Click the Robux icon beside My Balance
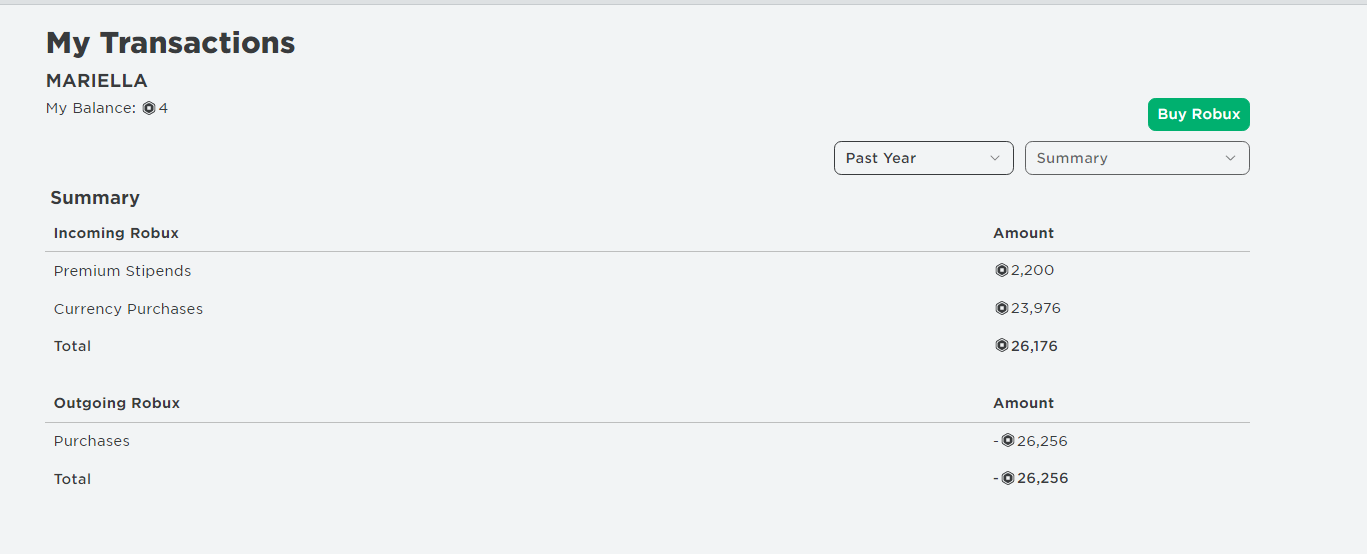 pyautogui.click(x=149, y=108)
